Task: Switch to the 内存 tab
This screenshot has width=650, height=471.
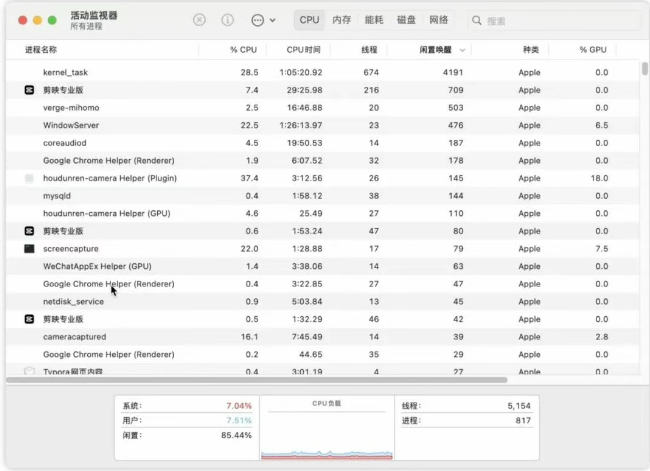Action: point(342,20)
